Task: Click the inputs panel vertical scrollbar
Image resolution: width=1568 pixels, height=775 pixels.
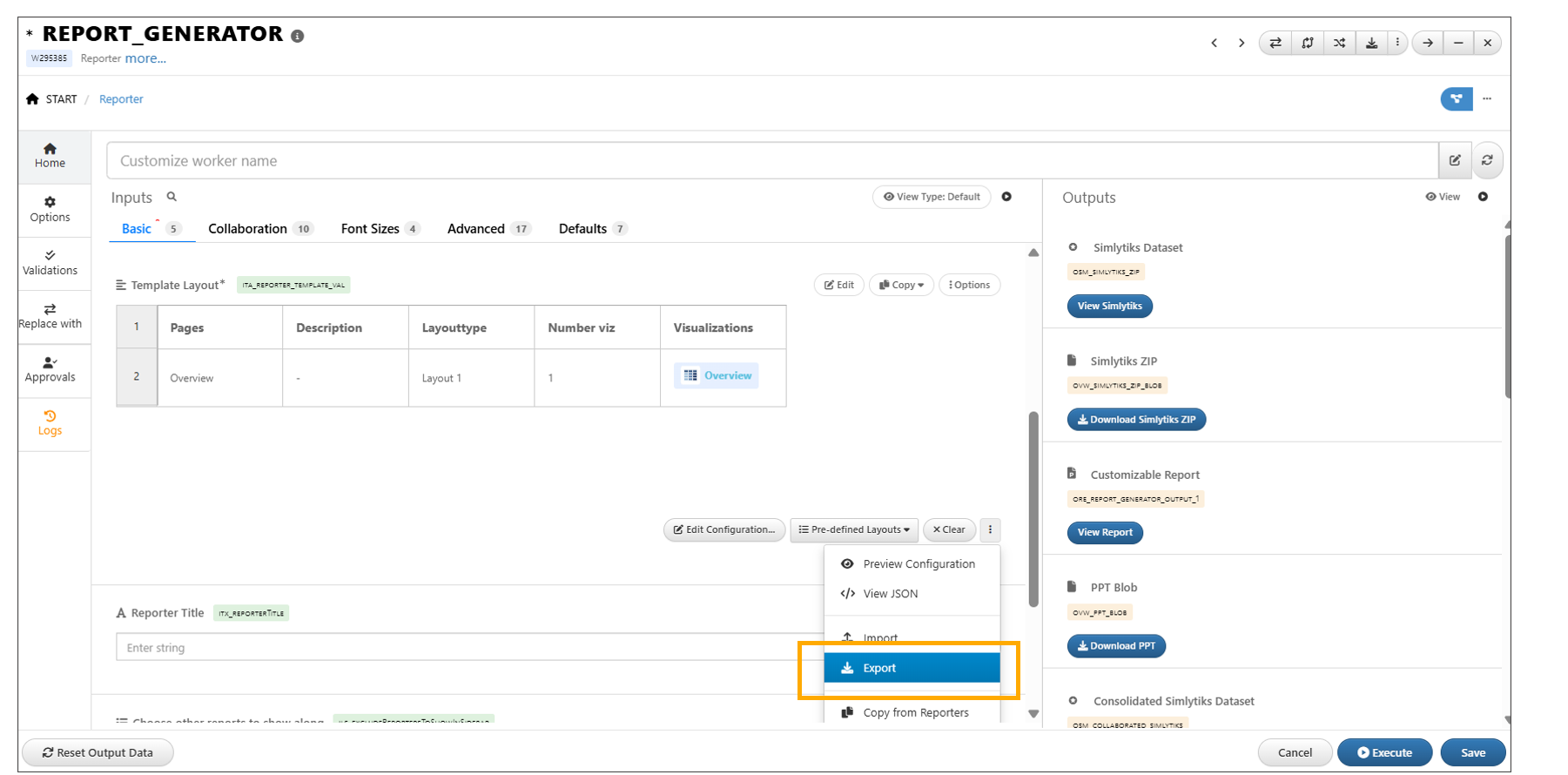Action: (1033, 509)
